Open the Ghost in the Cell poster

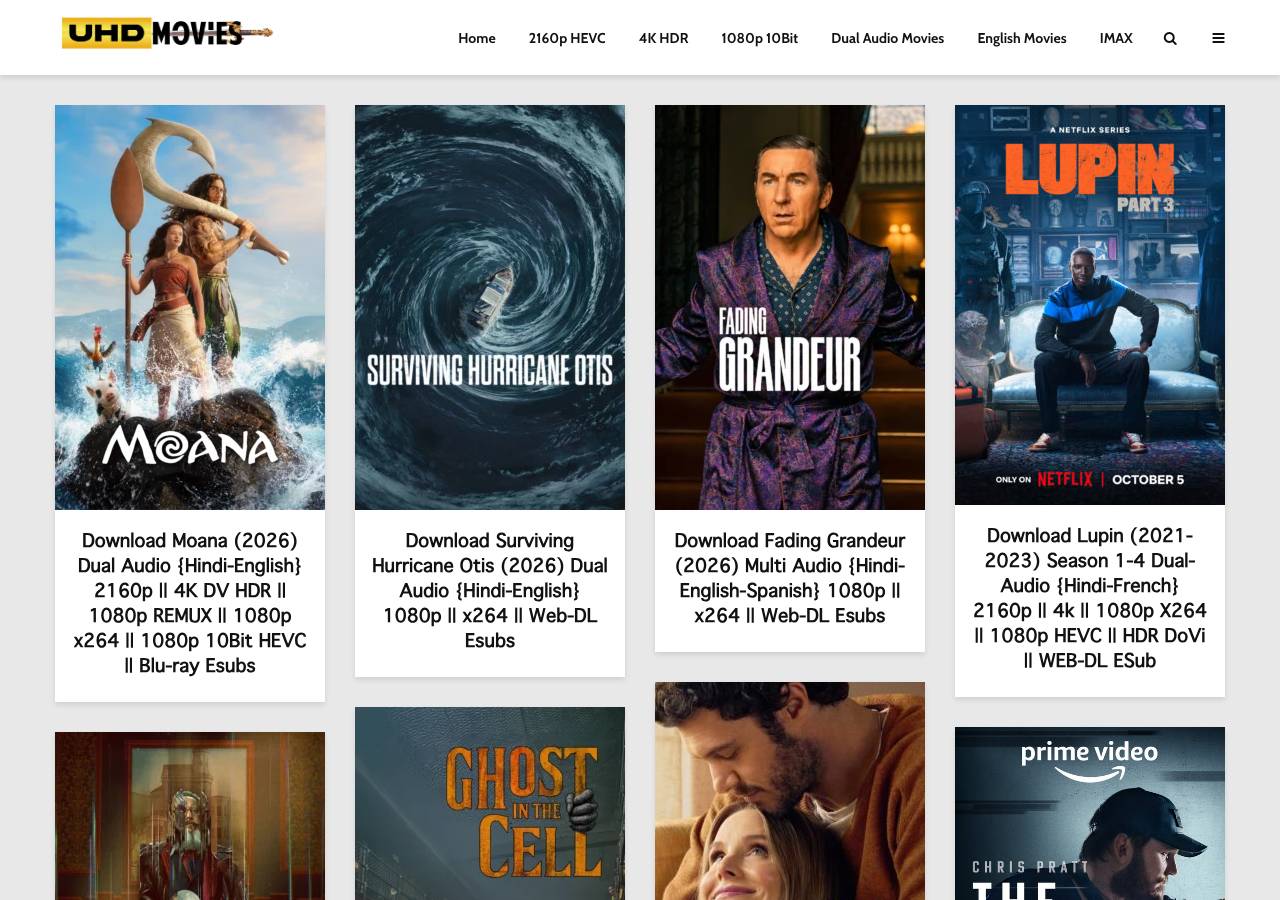[x=490, y=803]
